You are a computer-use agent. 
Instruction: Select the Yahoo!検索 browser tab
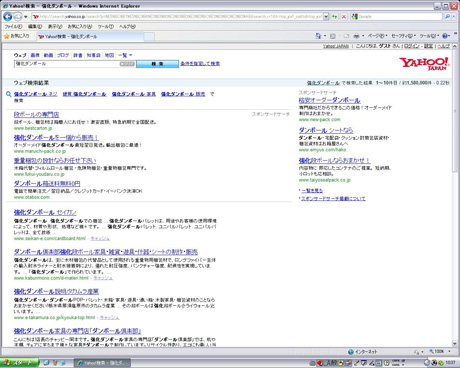tap(90, 37)
